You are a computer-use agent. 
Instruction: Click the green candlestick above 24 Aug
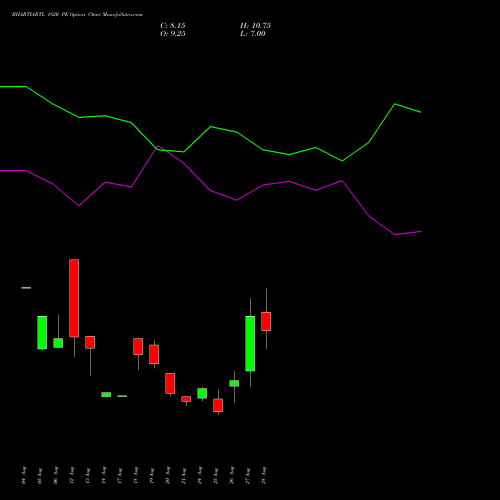click(202, 393)
